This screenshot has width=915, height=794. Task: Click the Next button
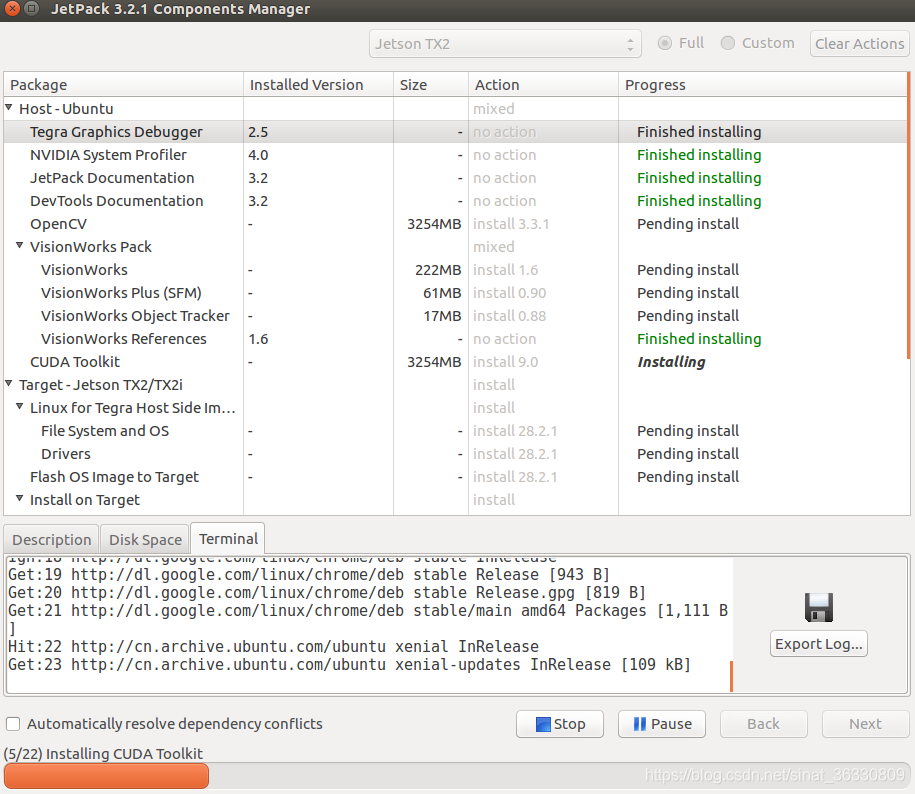pos(865,724)
